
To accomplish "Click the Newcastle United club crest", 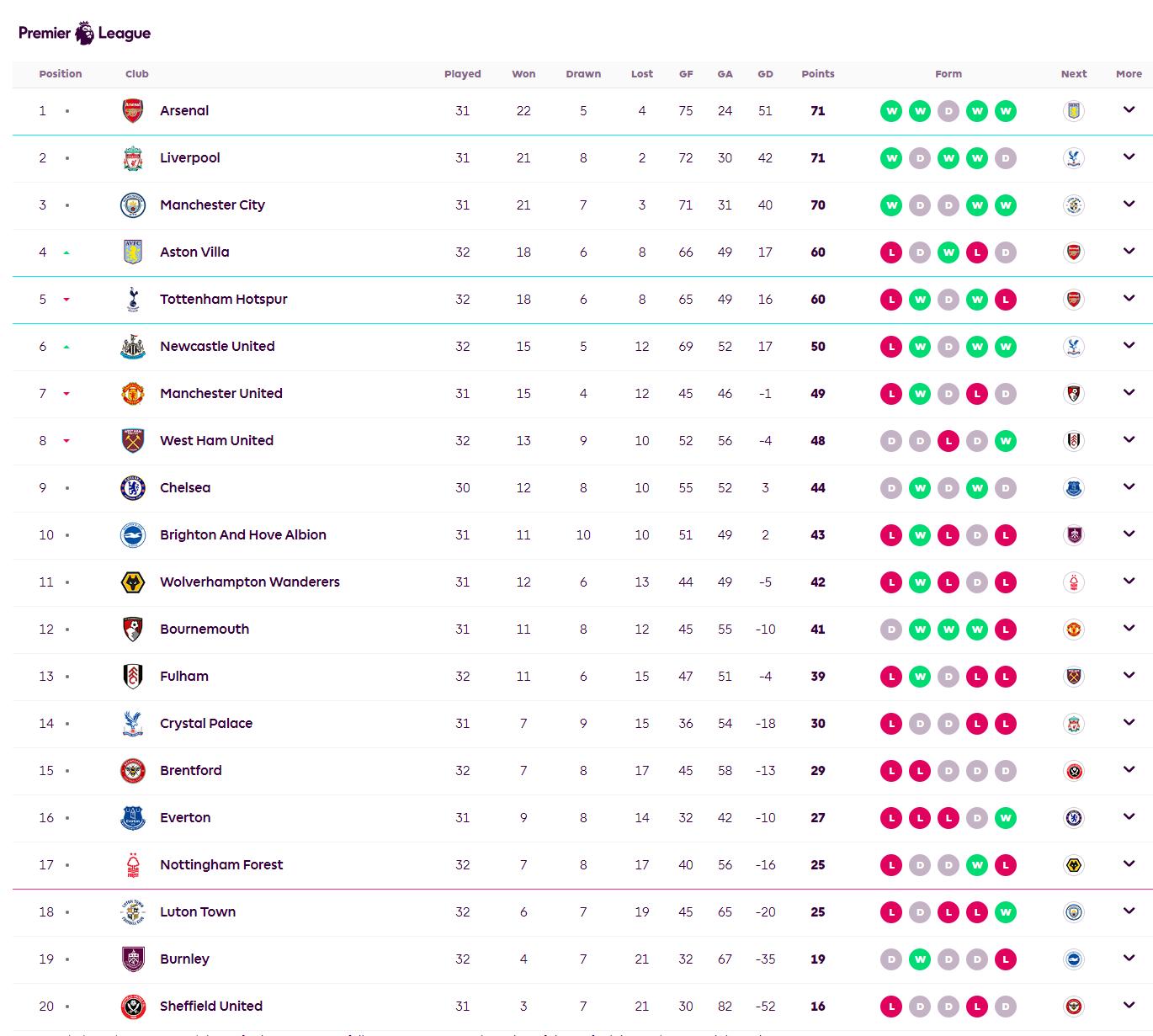I will 133,347.
